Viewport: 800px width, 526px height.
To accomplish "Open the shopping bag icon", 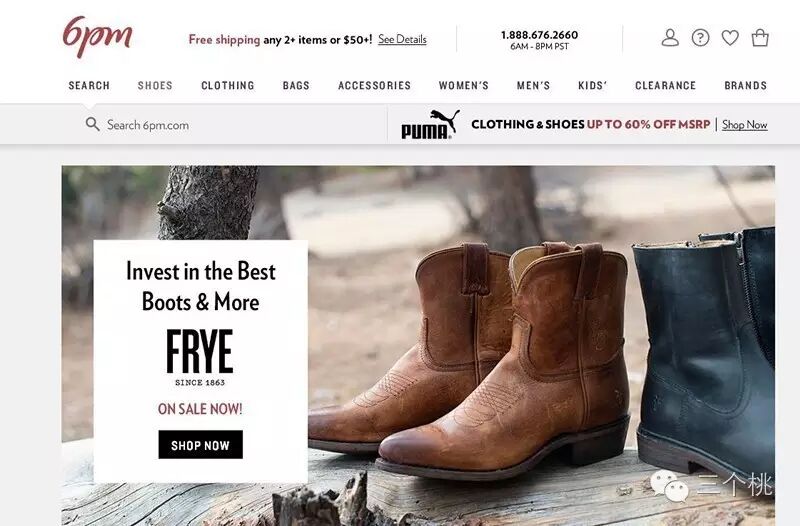I will click(760, 38).
